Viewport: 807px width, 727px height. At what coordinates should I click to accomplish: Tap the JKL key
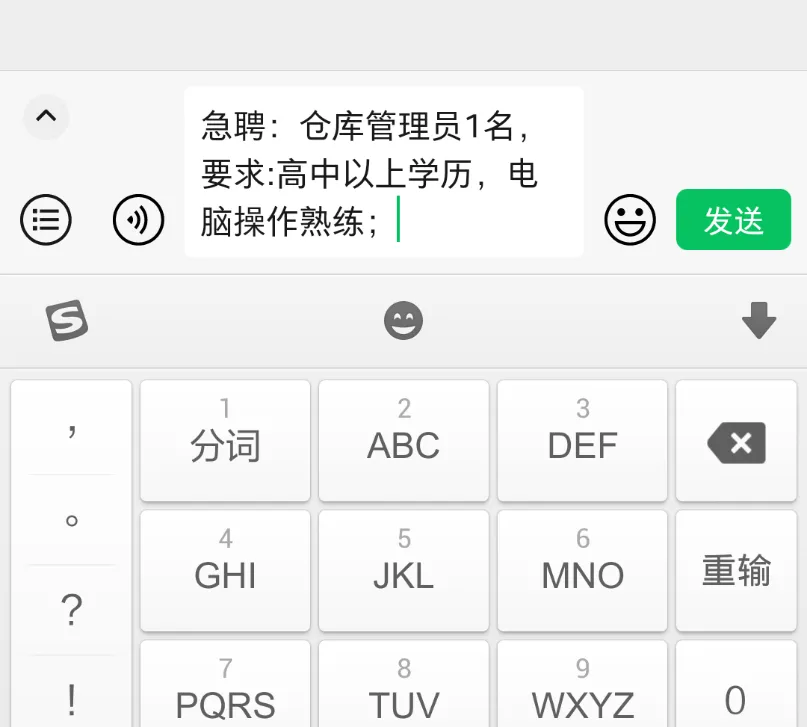tap(404, 571)
